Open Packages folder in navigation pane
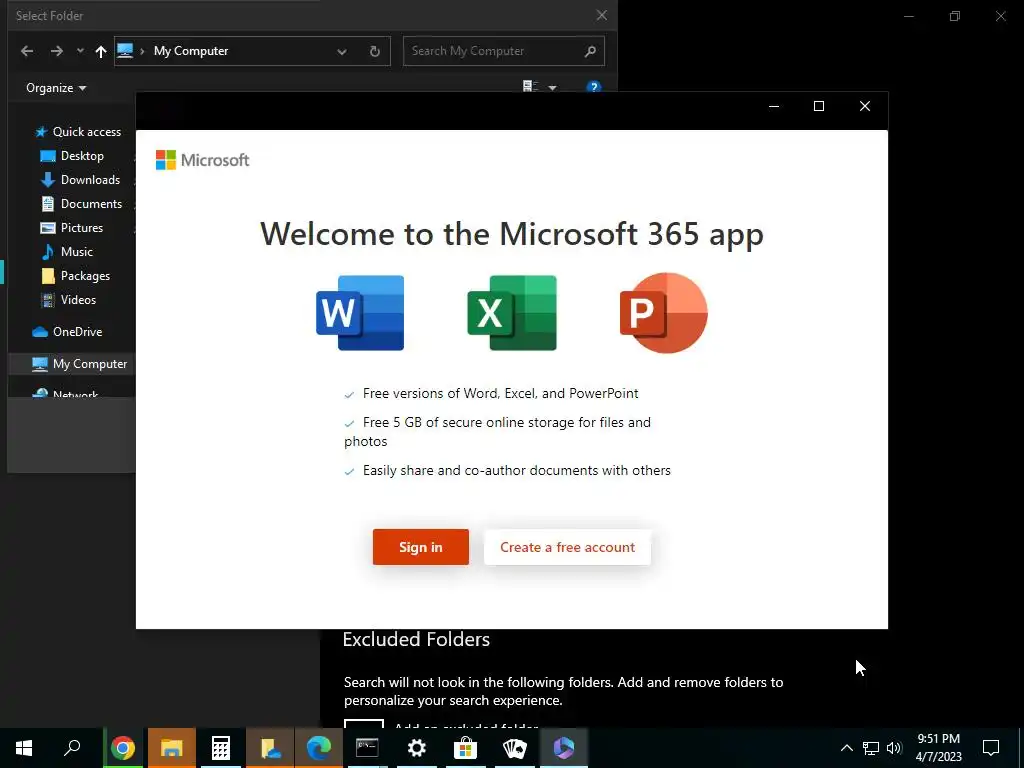 [x=75, y=276]
